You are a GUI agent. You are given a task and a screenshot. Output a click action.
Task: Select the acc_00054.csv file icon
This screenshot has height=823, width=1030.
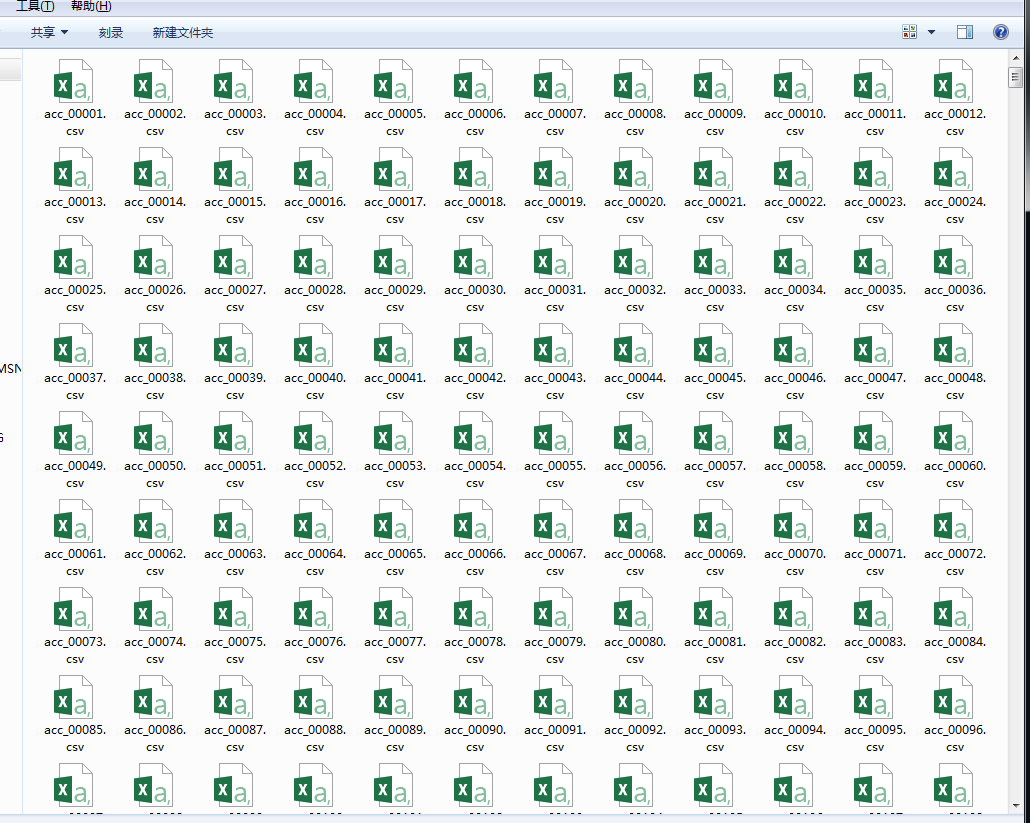(x=474, y=433)
